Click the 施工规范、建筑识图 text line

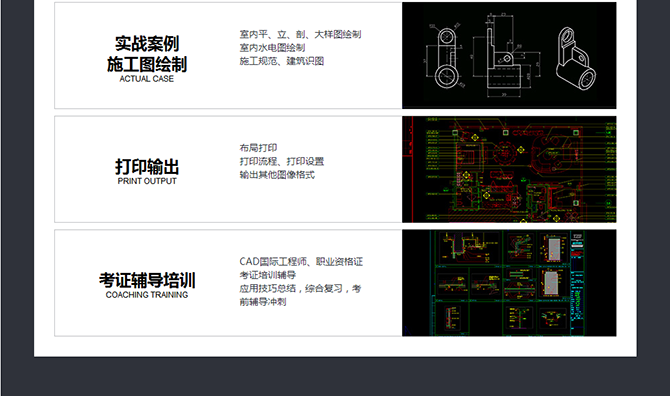pos(282,61)
